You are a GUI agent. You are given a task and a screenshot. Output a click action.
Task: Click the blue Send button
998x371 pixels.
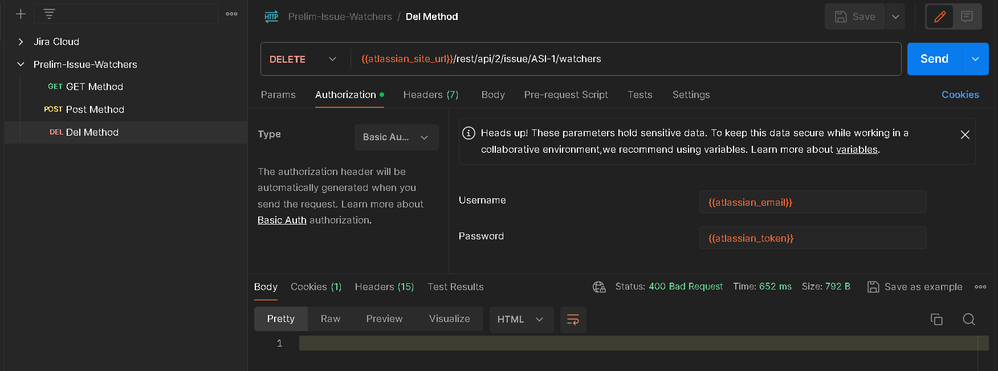[x=935, y=59]
